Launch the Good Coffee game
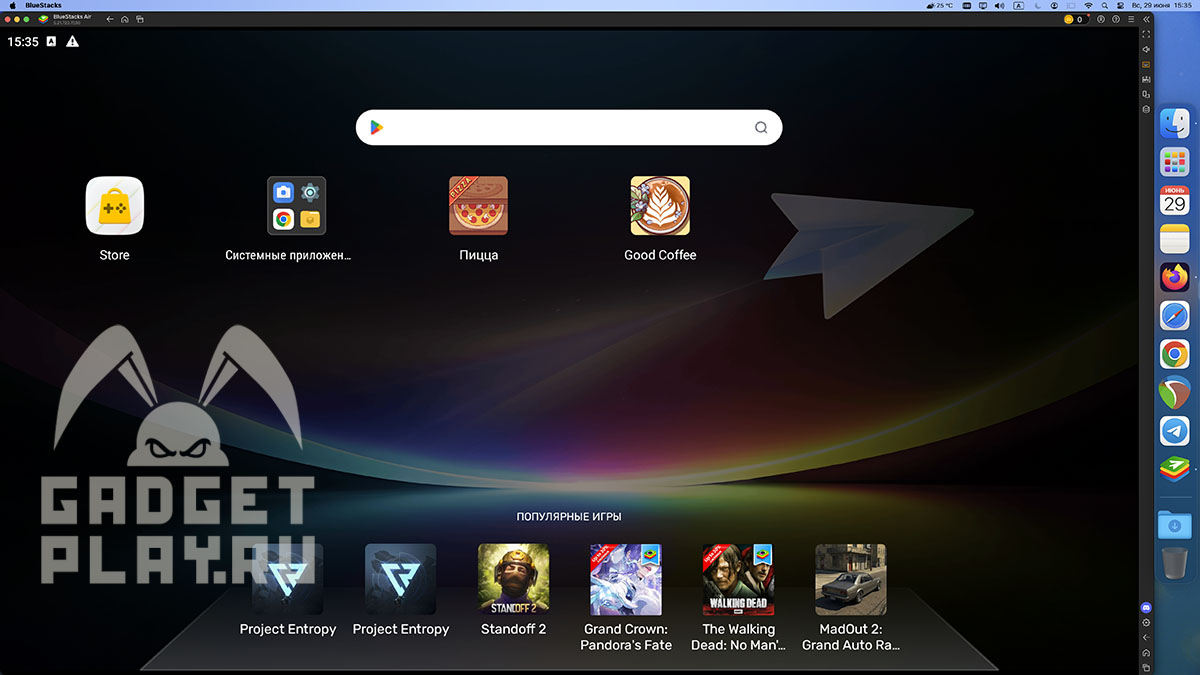 (660, 206)
